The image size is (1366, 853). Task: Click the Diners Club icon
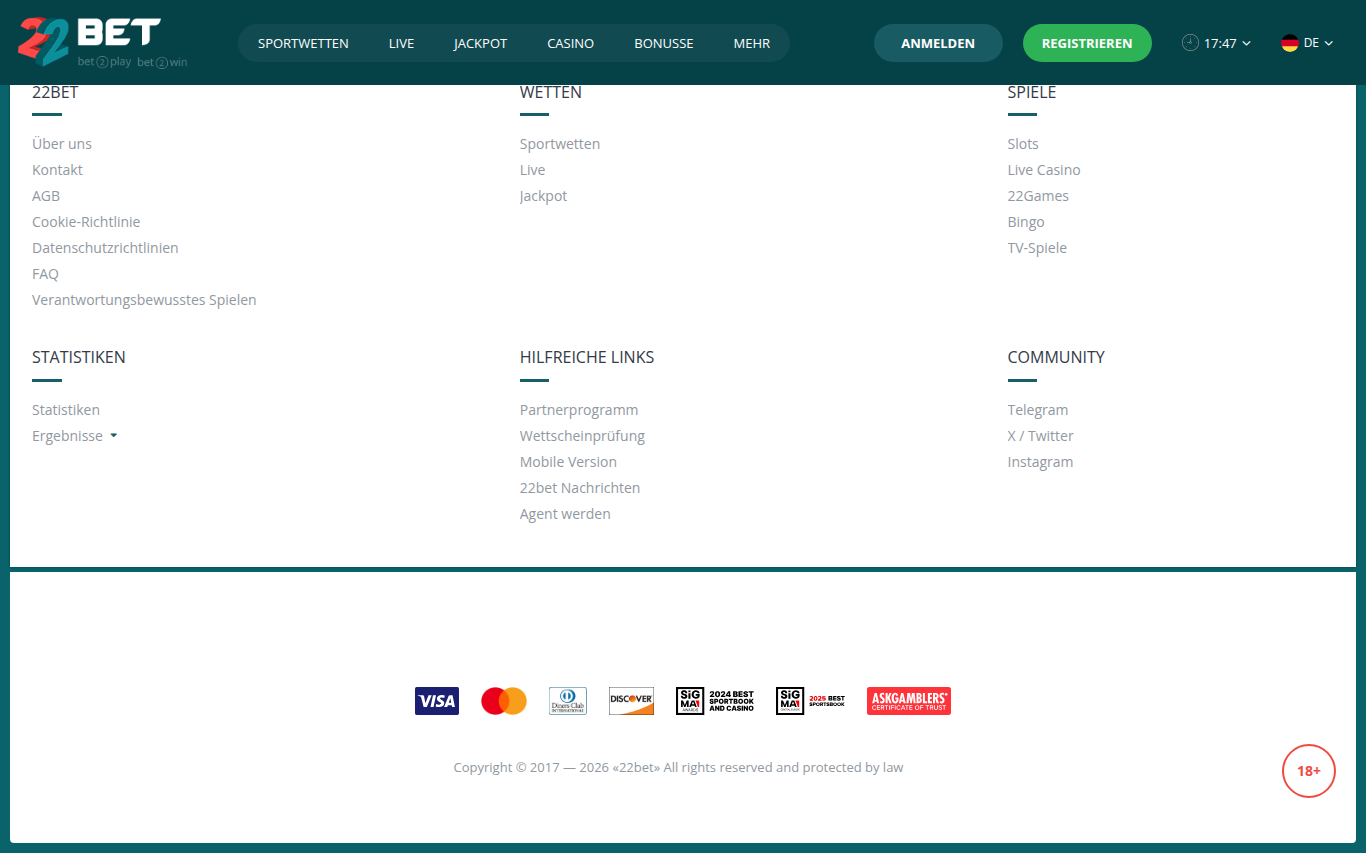568,701
